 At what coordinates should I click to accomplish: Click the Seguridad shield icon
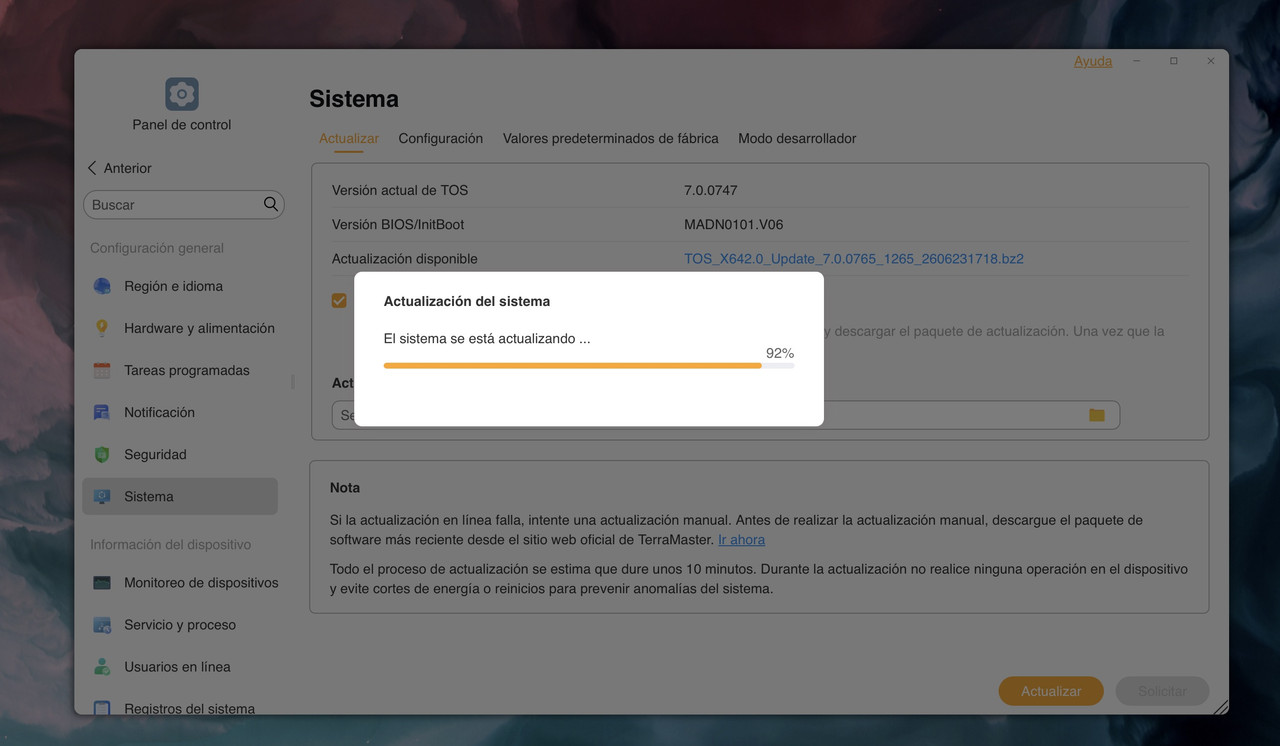102,454
